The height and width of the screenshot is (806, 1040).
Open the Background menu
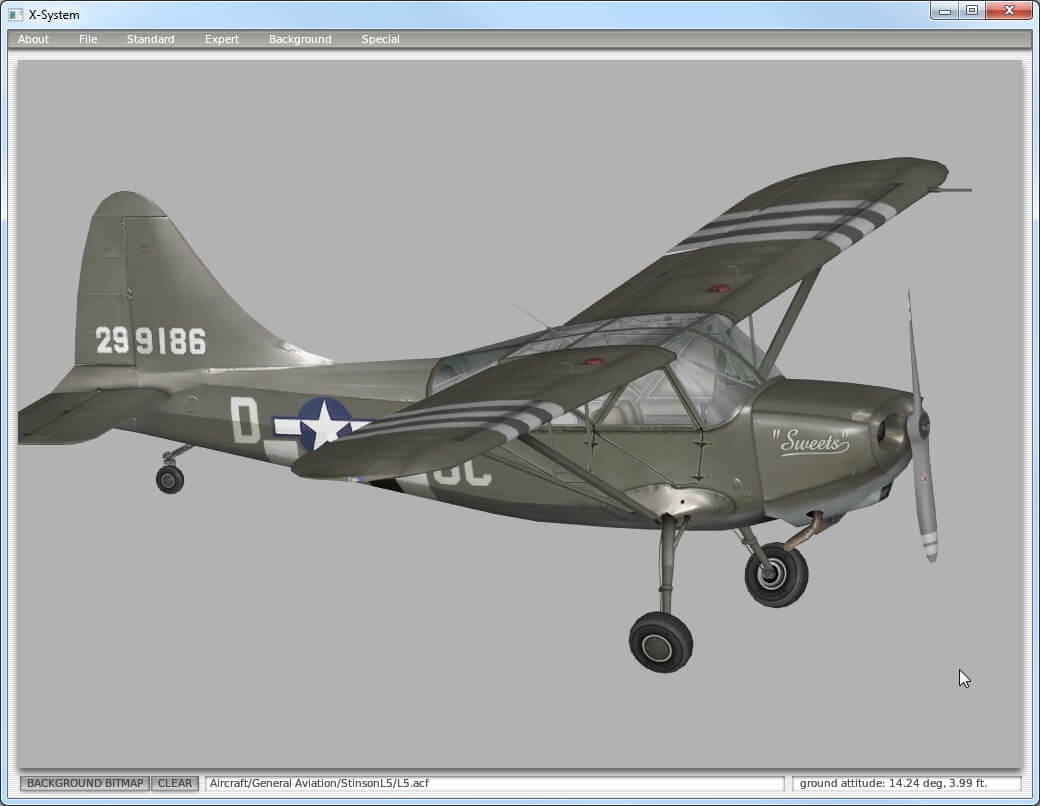[x=300, y=39]
